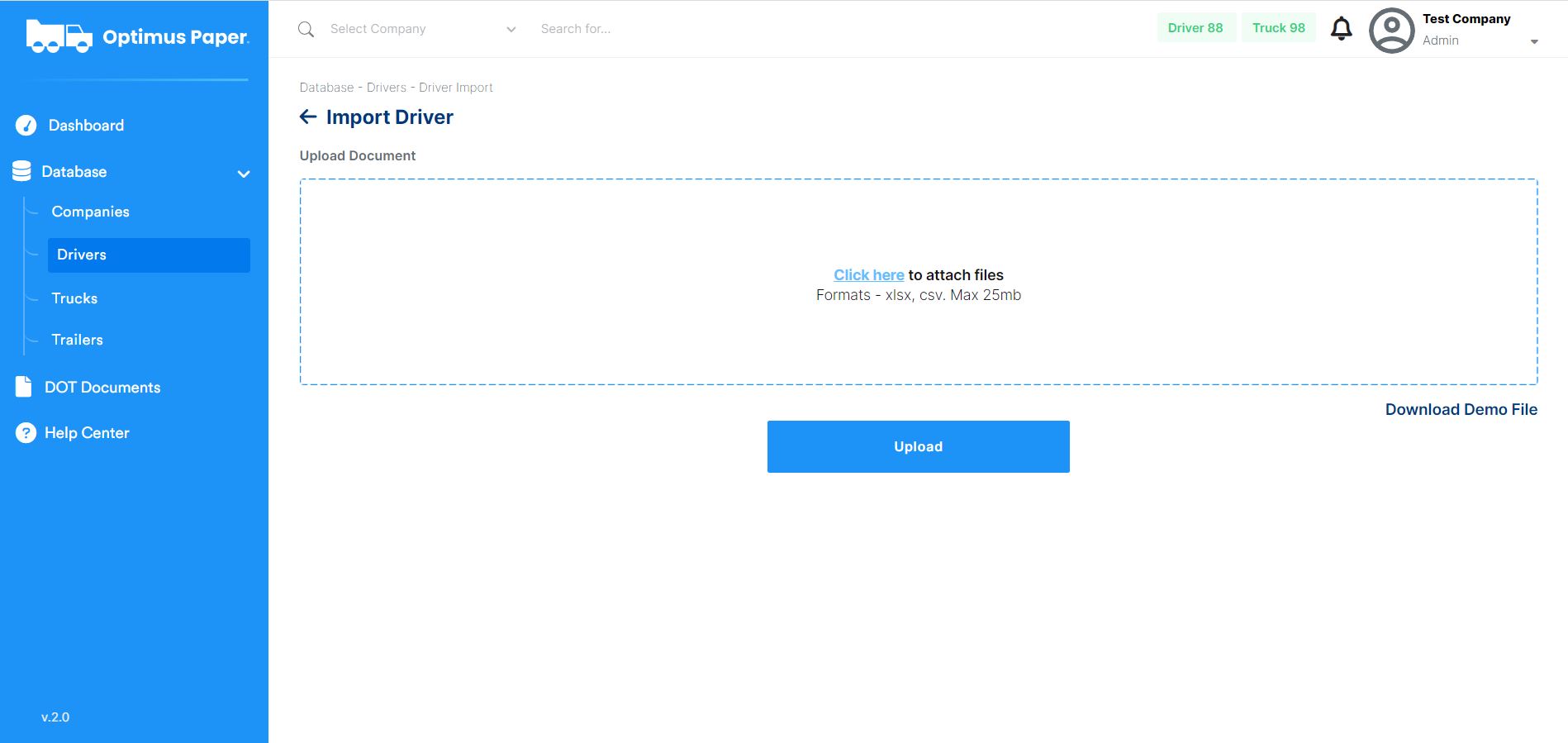Click the Database stack icon
Screen dimensions: 1568x743
pos(22,171)
